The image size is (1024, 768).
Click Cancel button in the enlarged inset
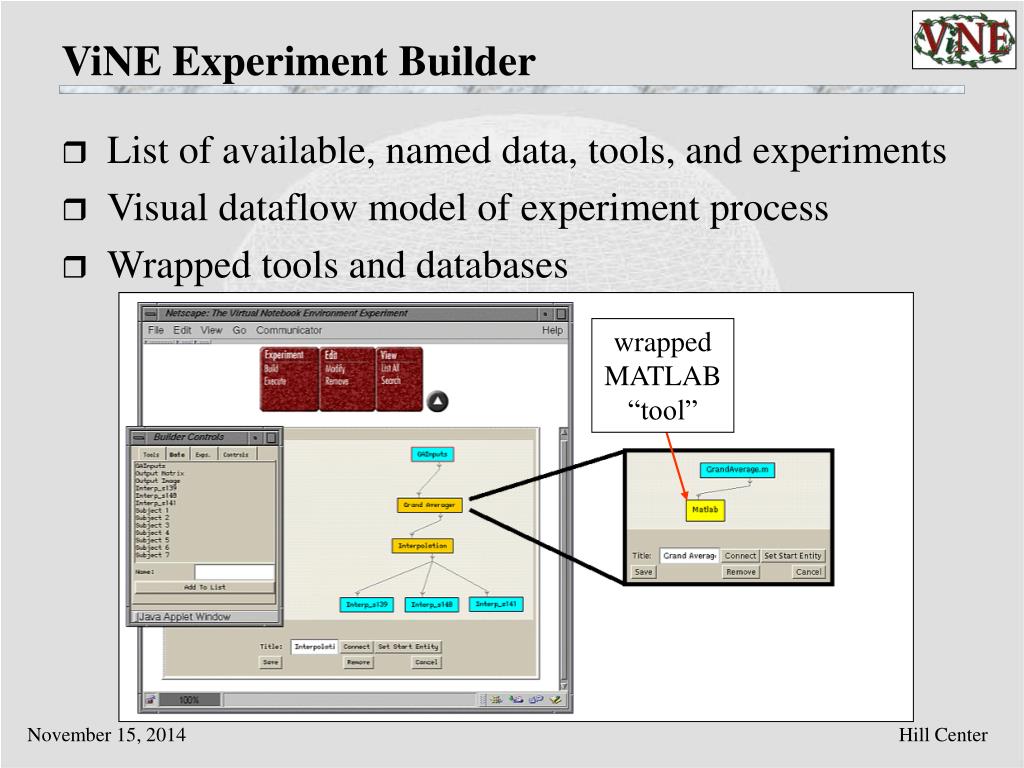point(808,572)
